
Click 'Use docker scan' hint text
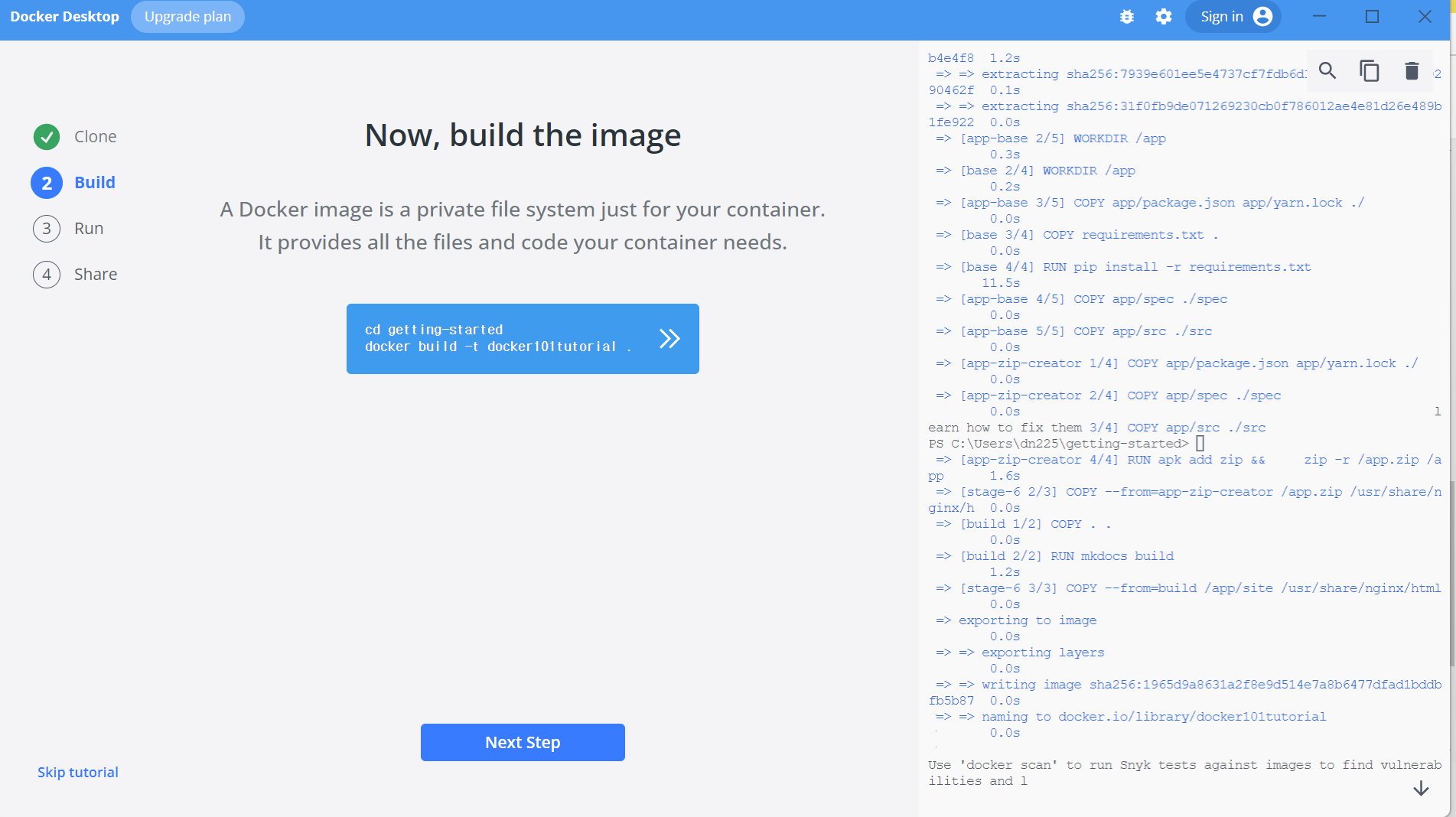[1184, 773]
